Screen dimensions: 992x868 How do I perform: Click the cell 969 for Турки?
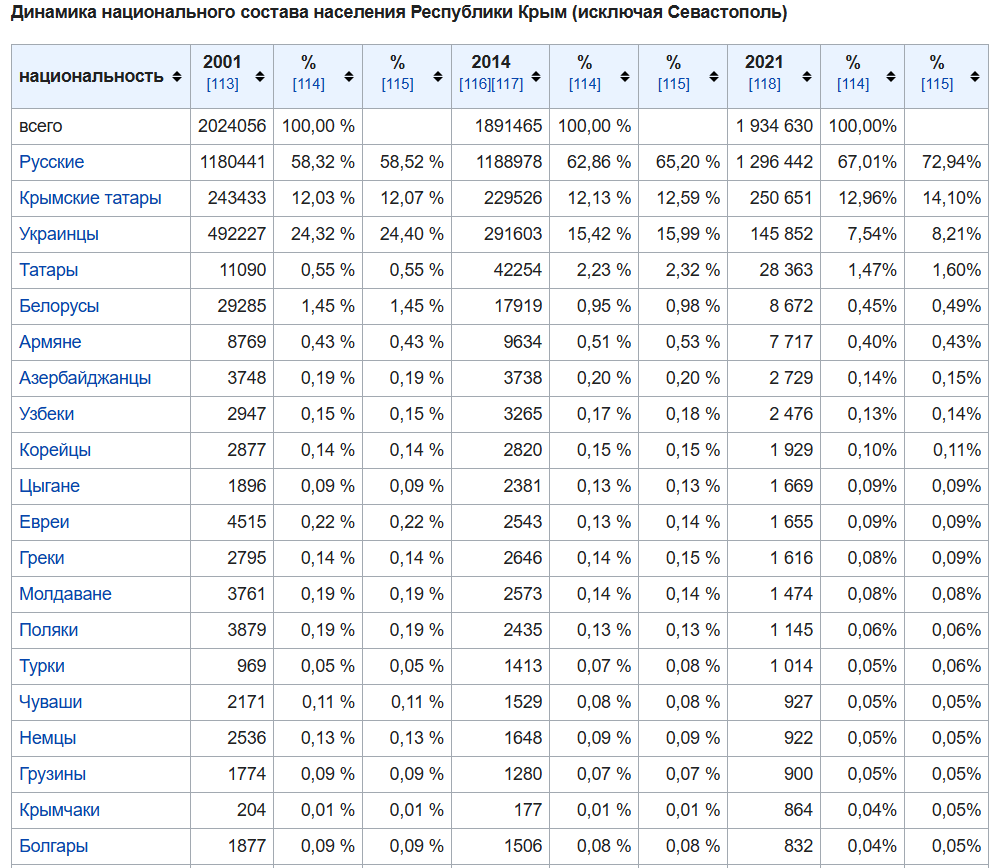pyautogui.click(x=232, y=667)
